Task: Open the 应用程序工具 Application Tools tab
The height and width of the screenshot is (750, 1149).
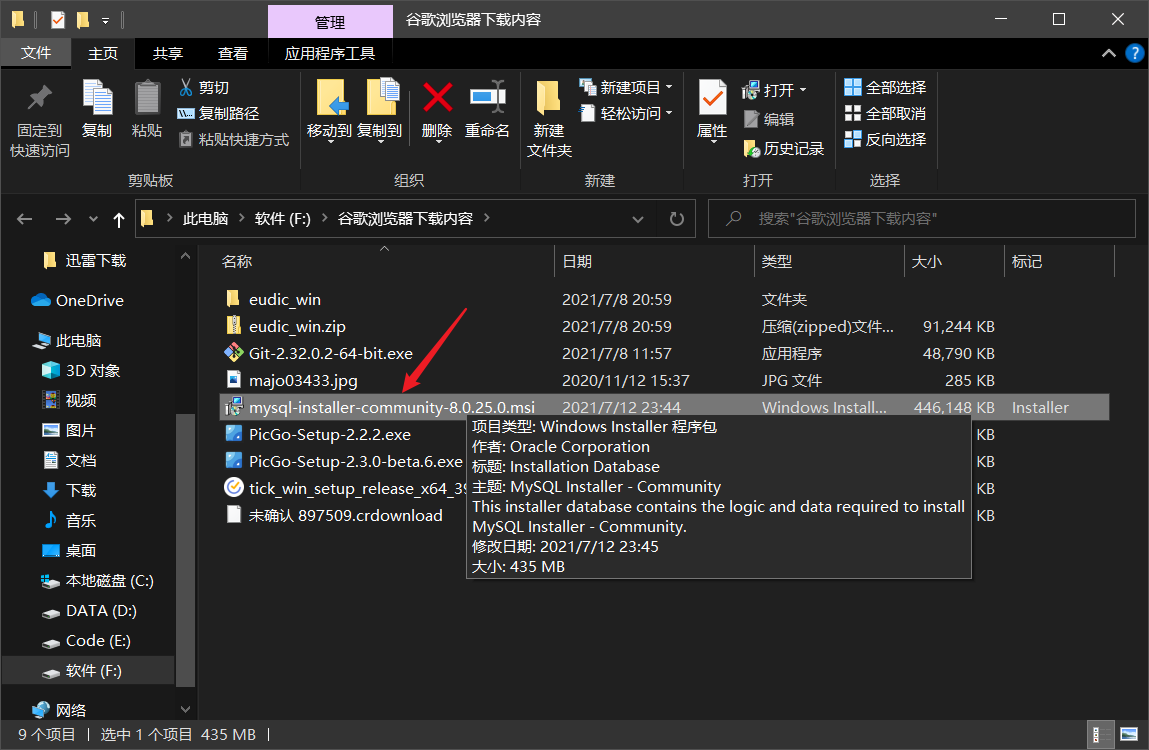Action: [330, 54]
